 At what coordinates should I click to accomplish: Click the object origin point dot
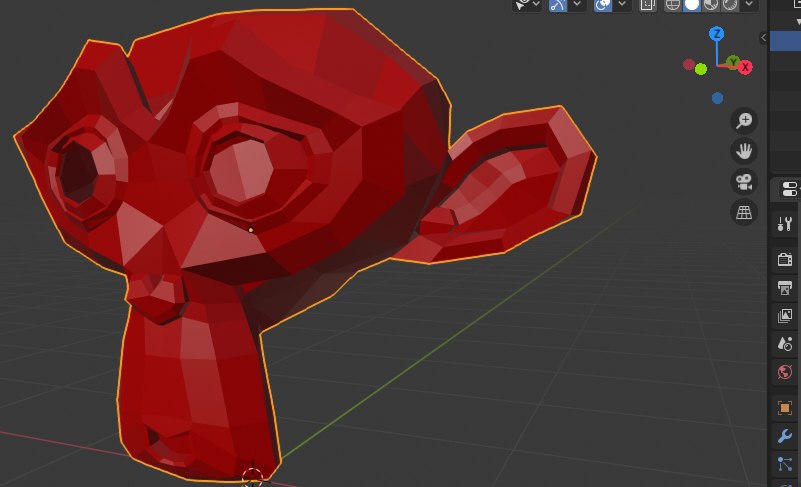pos(251,230)
